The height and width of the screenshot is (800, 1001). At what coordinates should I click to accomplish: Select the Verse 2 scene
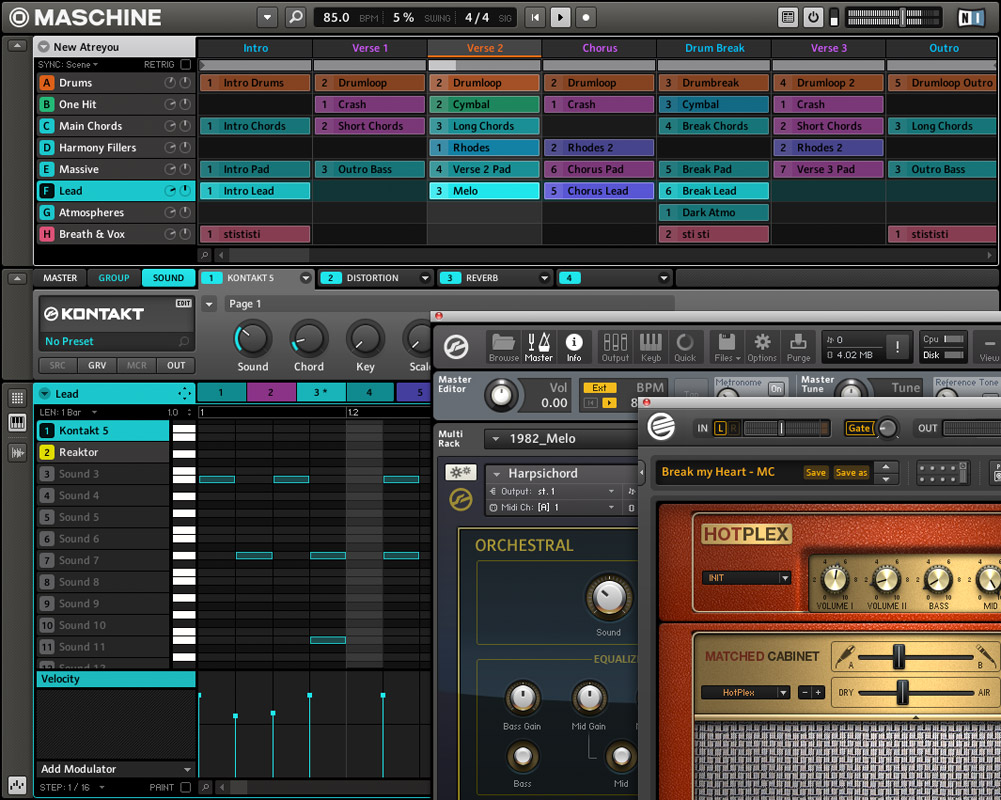pyautogui.click(x=485, y=48)
